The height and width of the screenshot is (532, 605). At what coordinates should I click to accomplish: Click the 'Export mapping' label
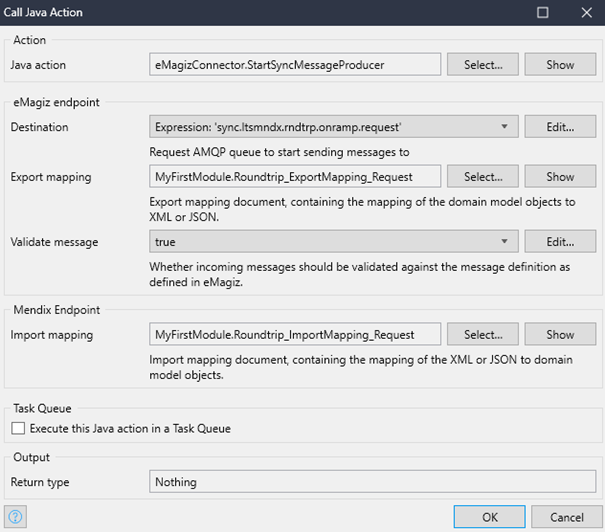tap(51, 177)
